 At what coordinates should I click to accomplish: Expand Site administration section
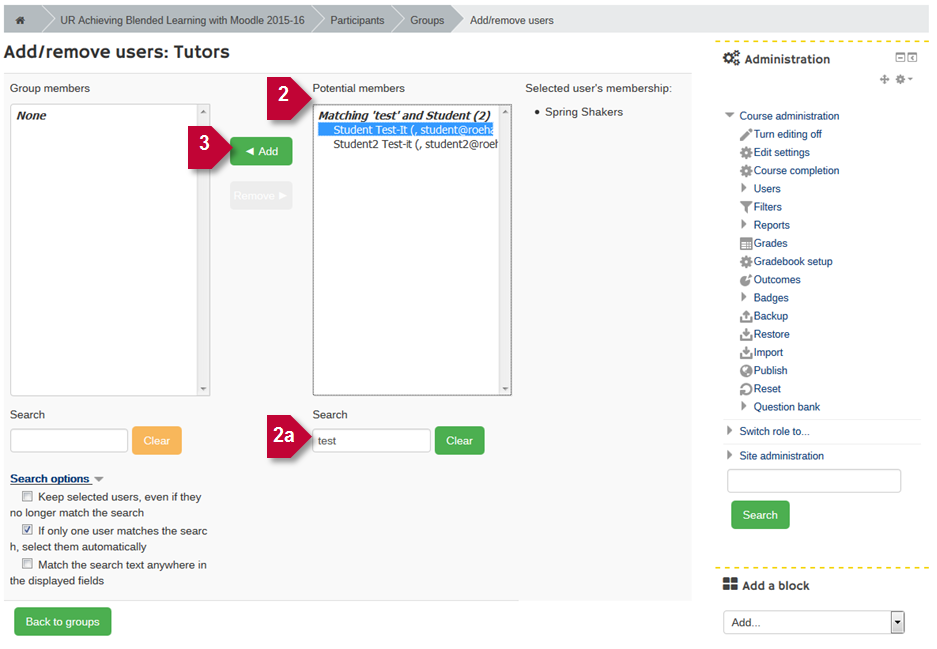coord(730,455)
